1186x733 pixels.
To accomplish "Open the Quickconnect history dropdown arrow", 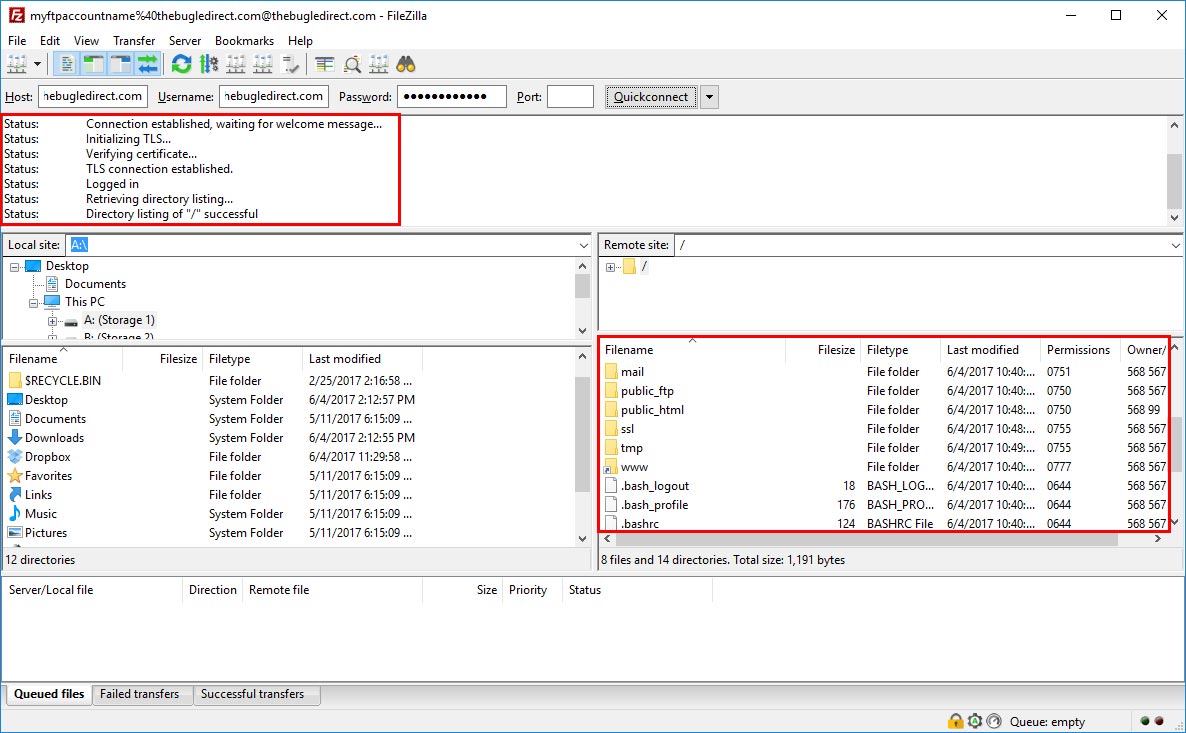I will [709, 97].
